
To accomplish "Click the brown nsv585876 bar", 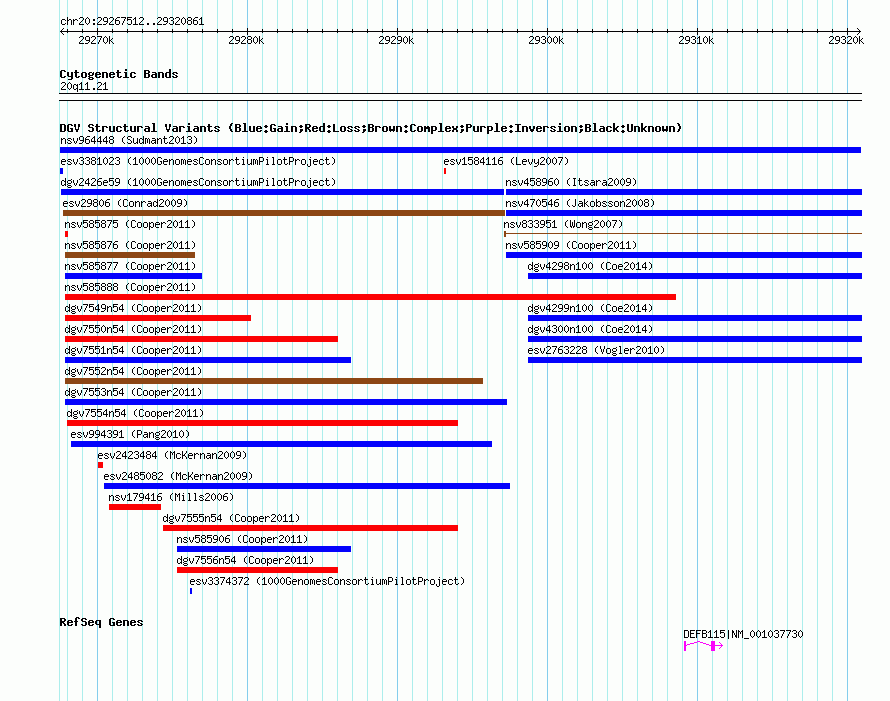I will [130, 255].
